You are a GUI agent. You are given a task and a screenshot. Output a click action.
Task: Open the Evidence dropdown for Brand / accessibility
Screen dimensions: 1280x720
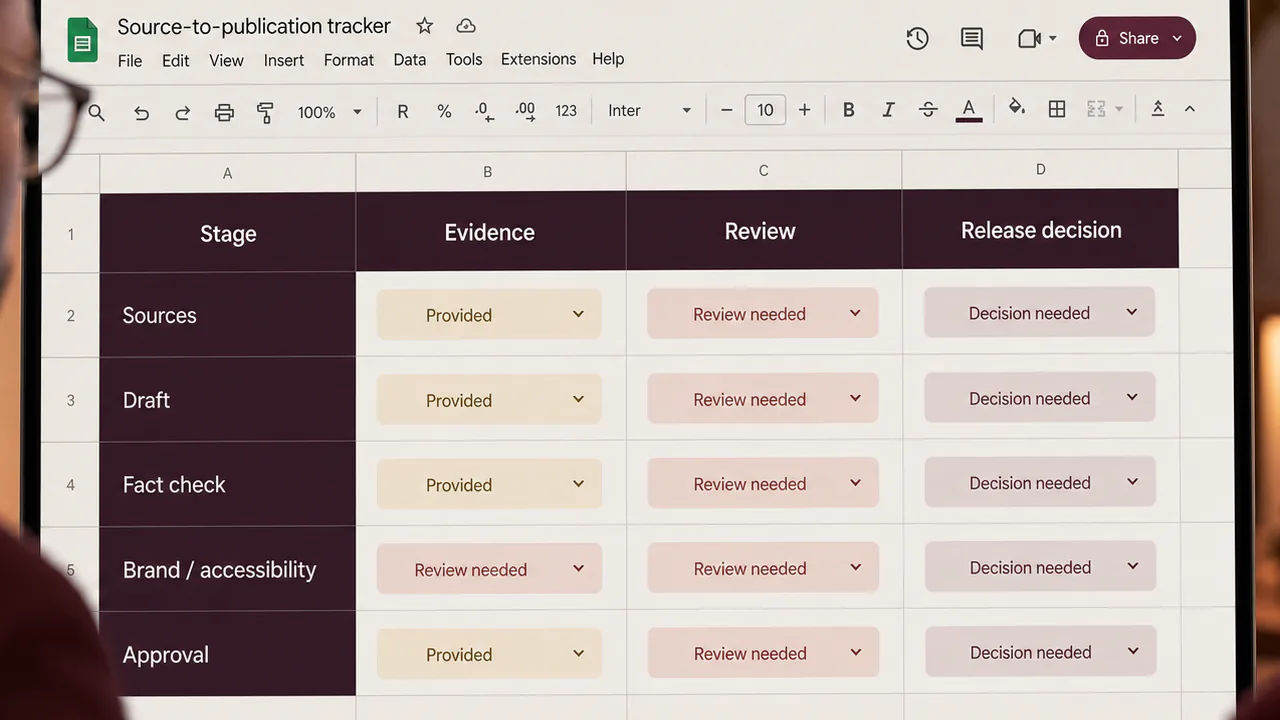point(489,569)
